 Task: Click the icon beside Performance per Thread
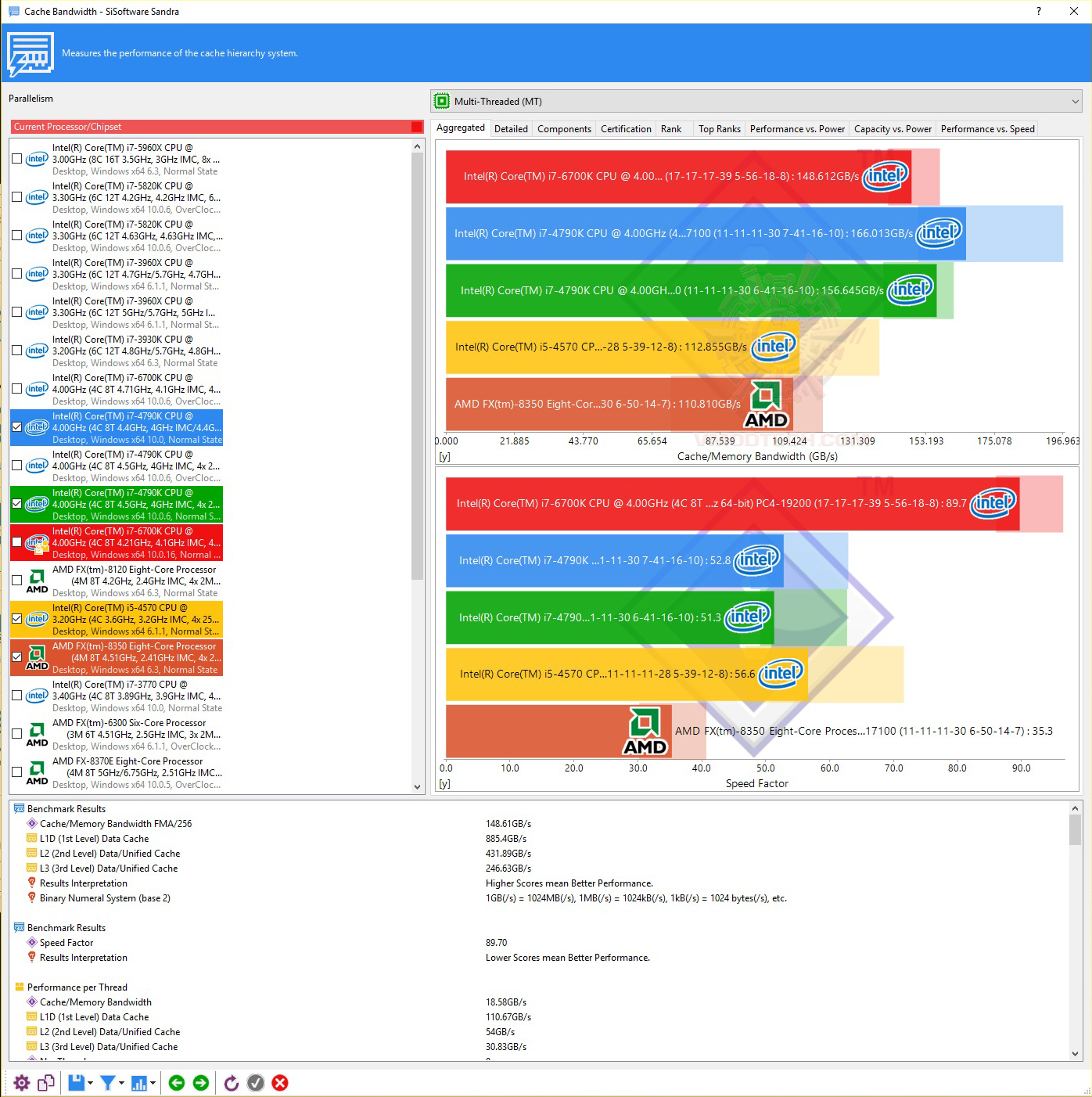tap(20, 987)
